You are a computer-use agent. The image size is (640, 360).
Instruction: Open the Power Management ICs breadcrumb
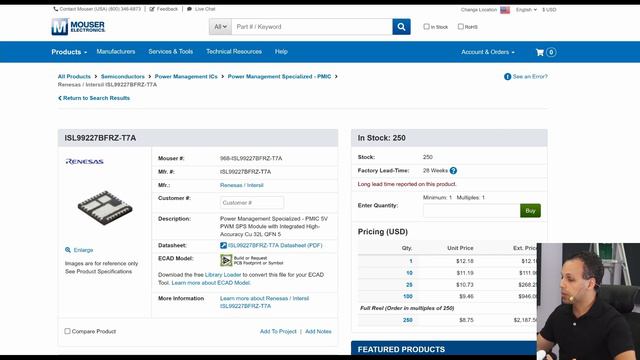click(186, 76)
